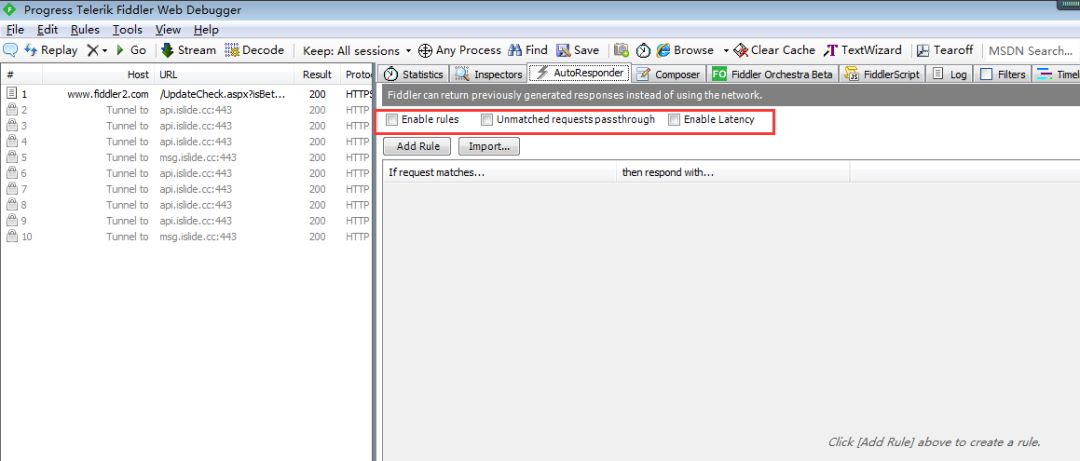This screenshot has height=461, width=1080.
Task: Click the timer stopwatch toolbar icon
Action: (x=643, y=50)
